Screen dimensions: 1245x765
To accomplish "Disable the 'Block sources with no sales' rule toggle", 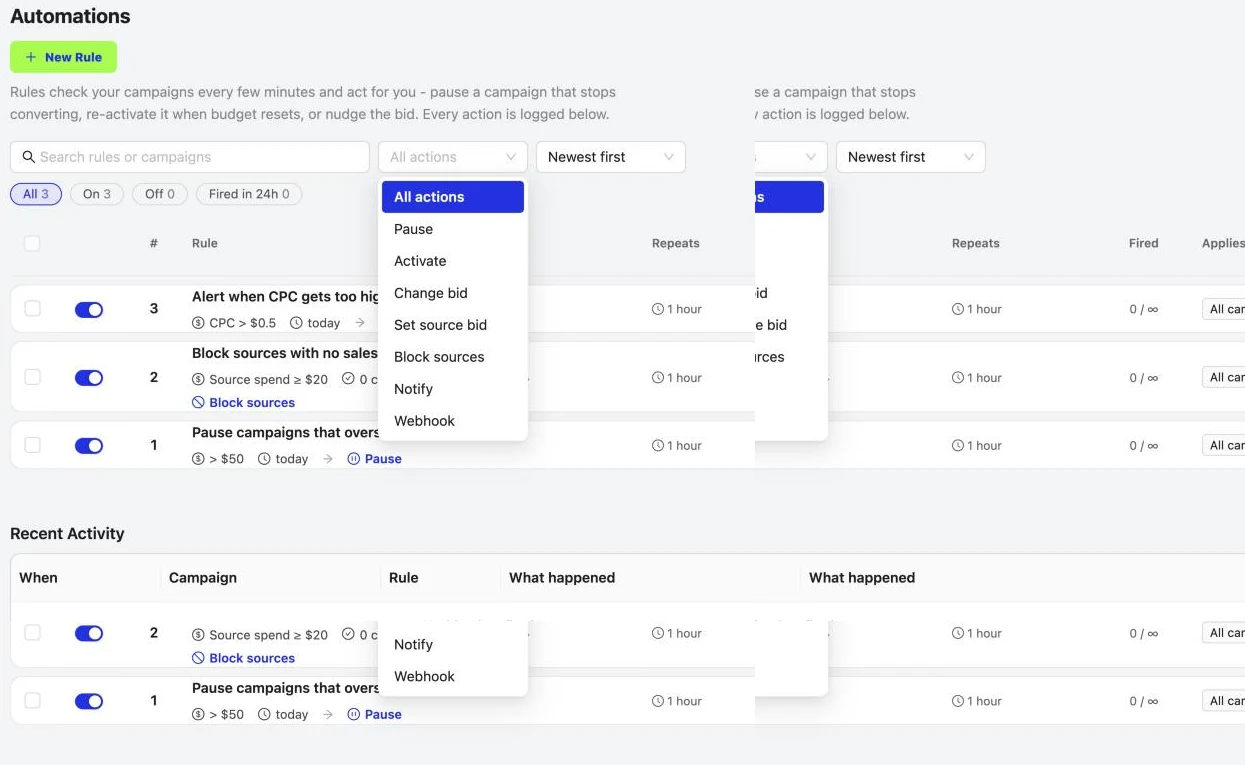I will coord(89,378).
